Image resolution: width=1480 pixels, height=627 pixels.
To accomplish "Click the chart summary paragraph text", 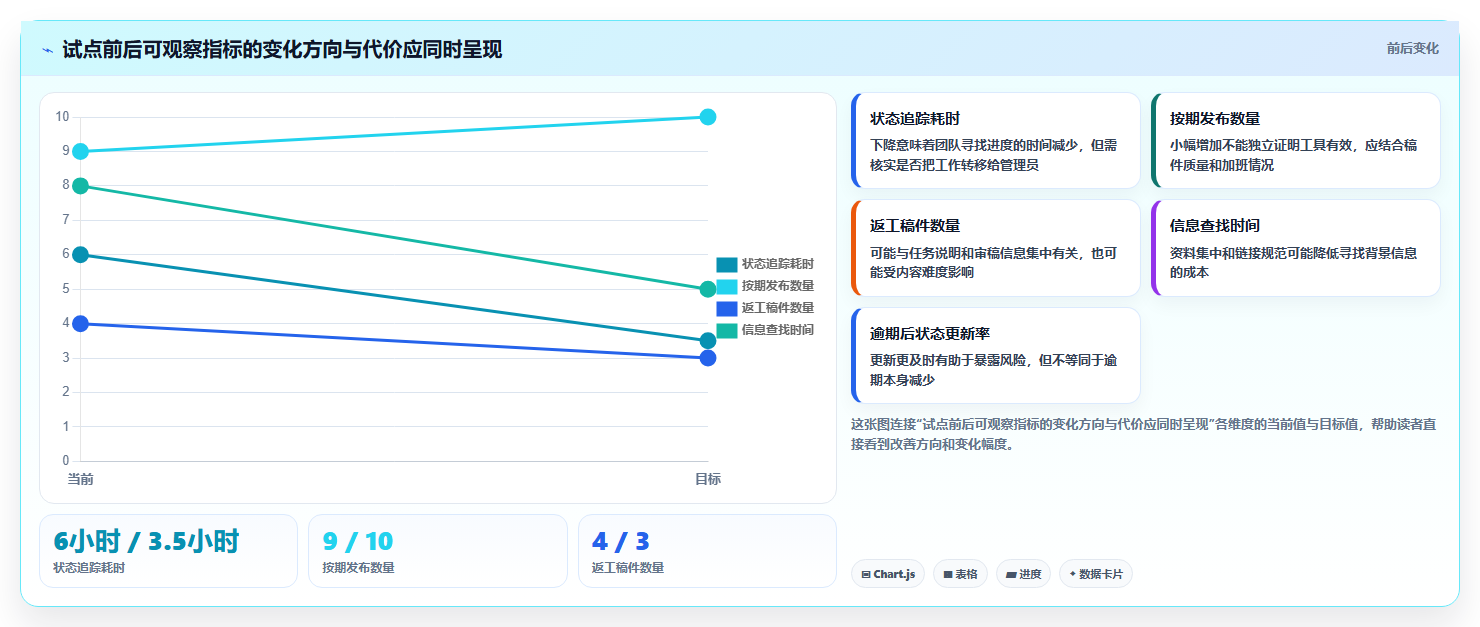I will 1144,434.
